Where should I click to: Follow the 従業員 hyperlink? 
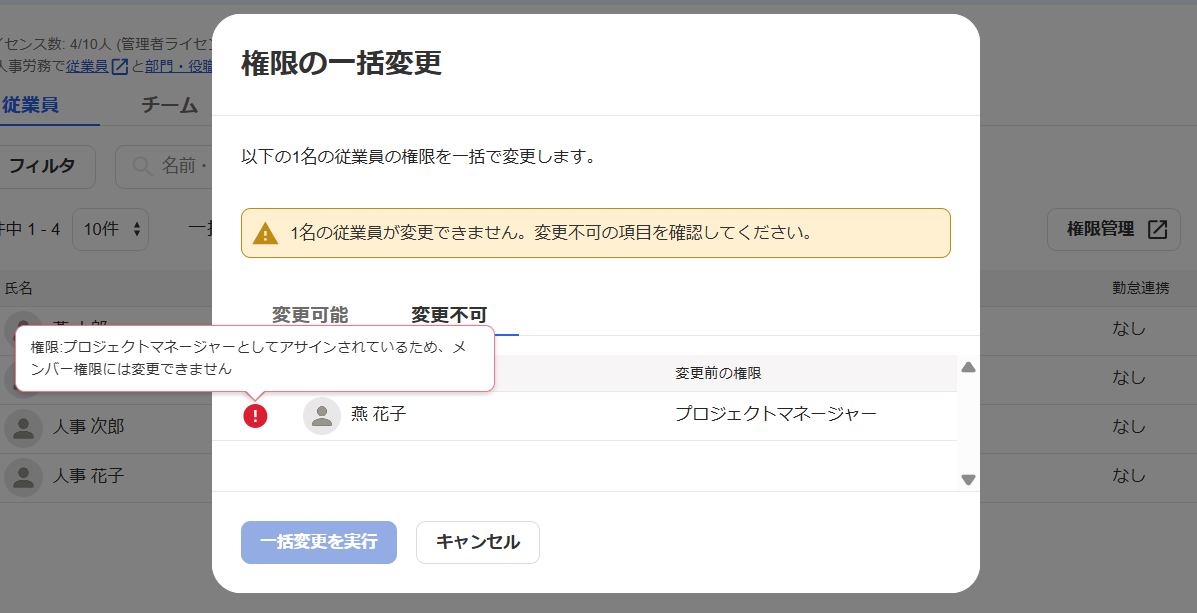click(x=86, y=66)
